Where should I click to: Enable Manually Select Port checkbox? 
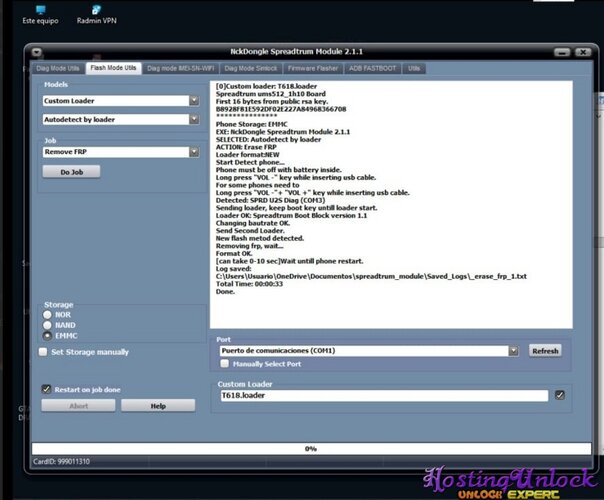pyautogui.click(x=225, y=364)
